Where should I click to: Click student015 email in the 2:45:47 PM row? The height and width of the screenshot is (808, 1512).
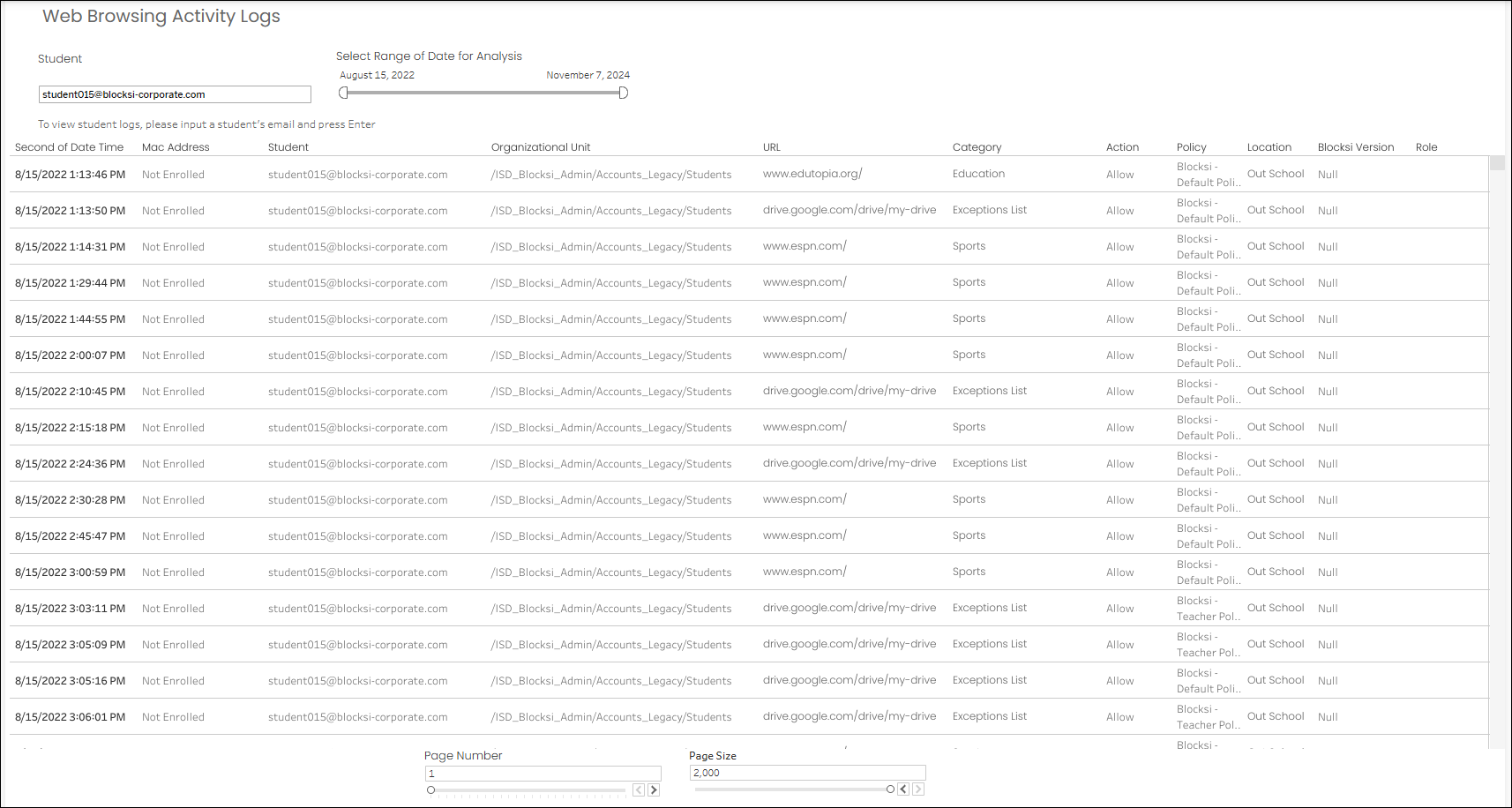357,536
